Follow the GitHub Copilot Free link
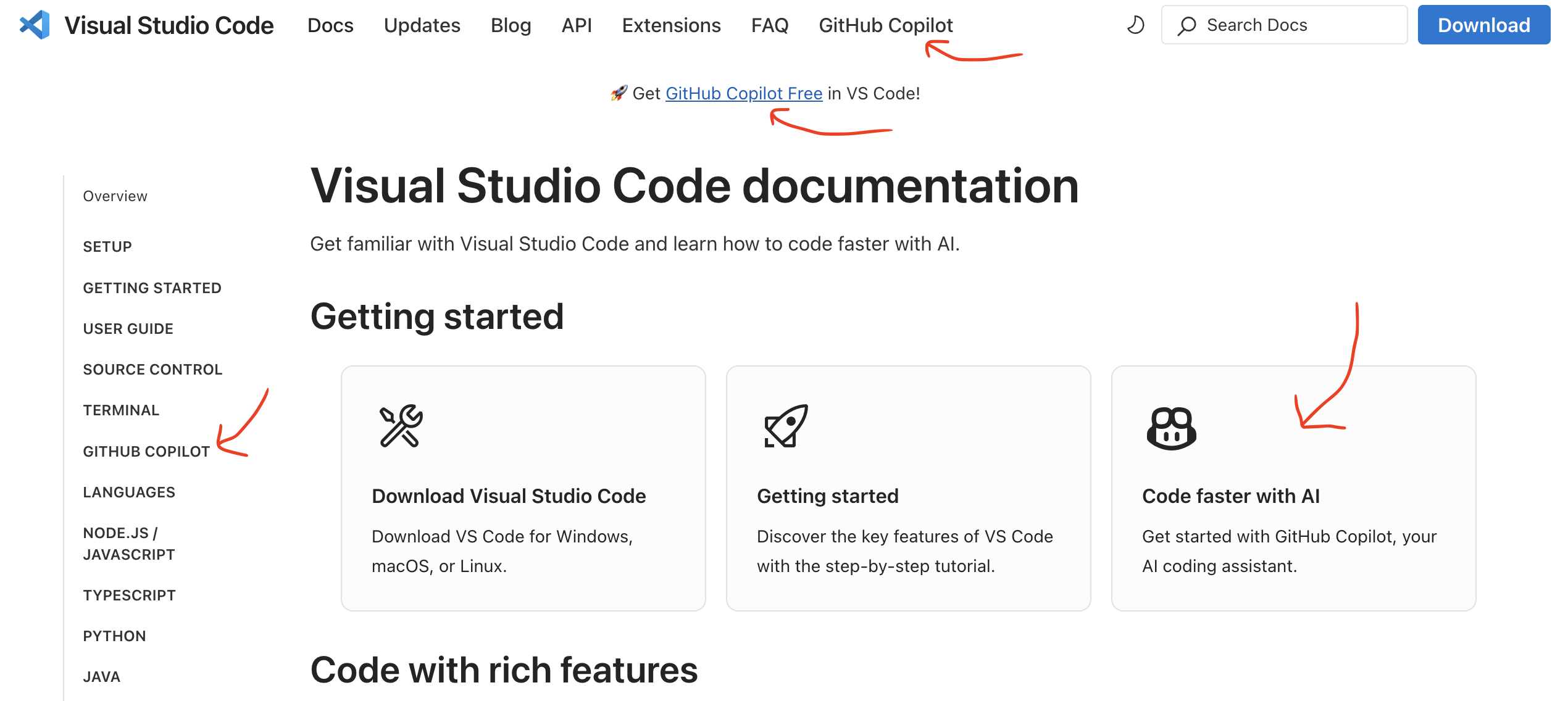1568x701 pixels. point(744,93)
